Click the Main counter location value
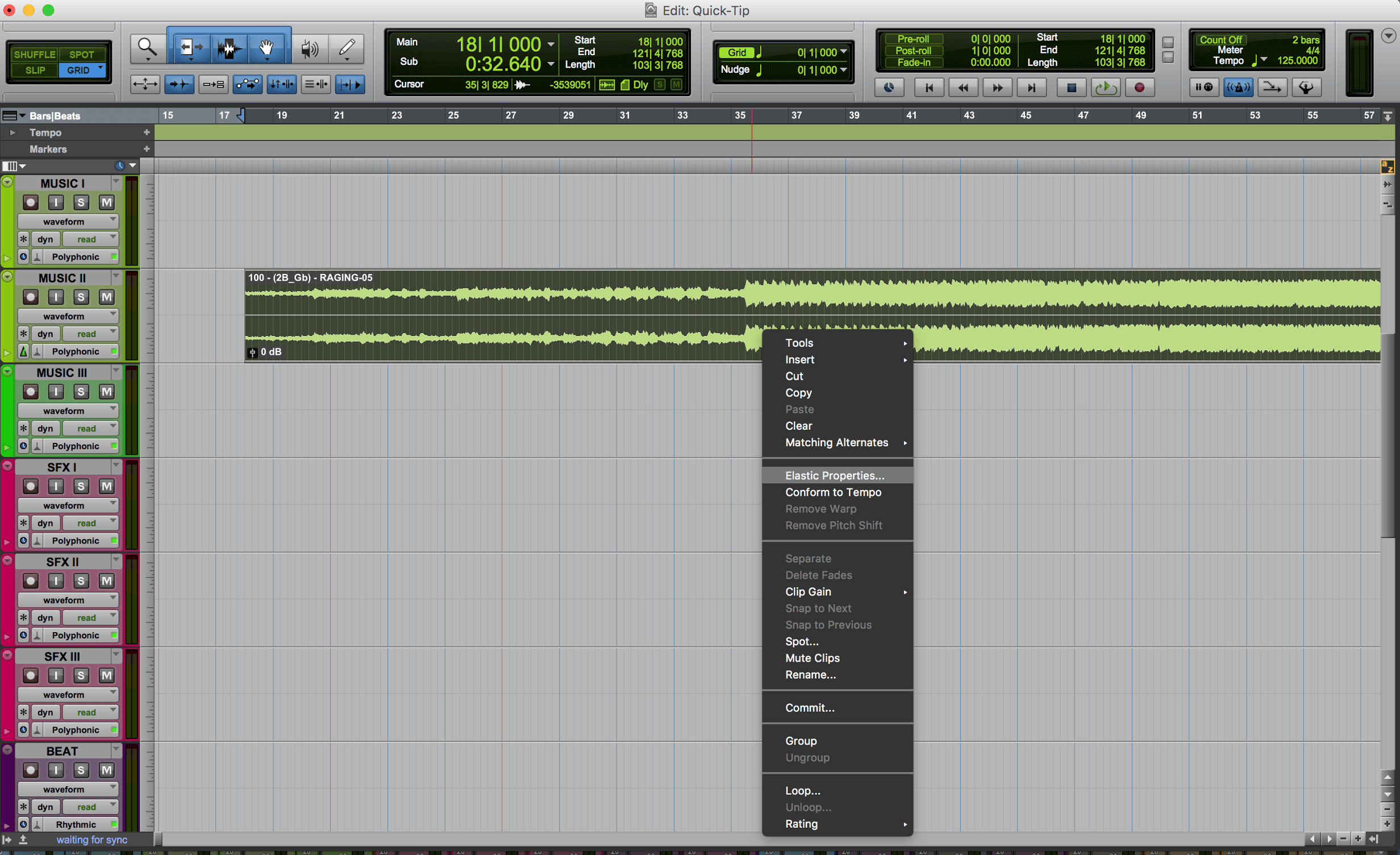The width and height of the screenshot is (1400, 855). 498,44
